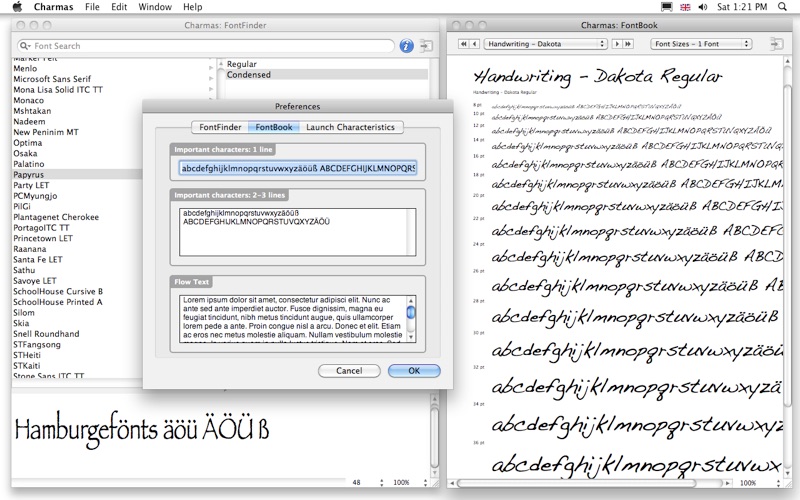Switch to Launch Characteristics tab

tap(351, 127)
